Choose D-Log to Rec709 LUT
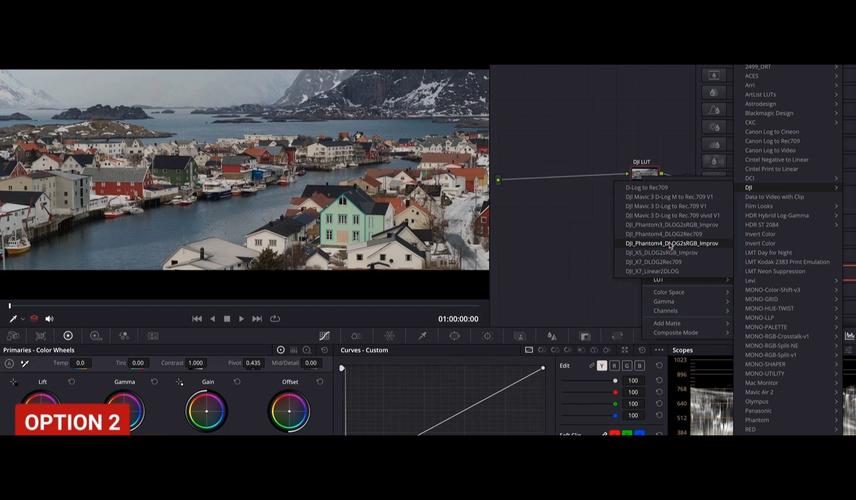The width and height of the screenshot is (856, 500). click(x=673, y=187)
